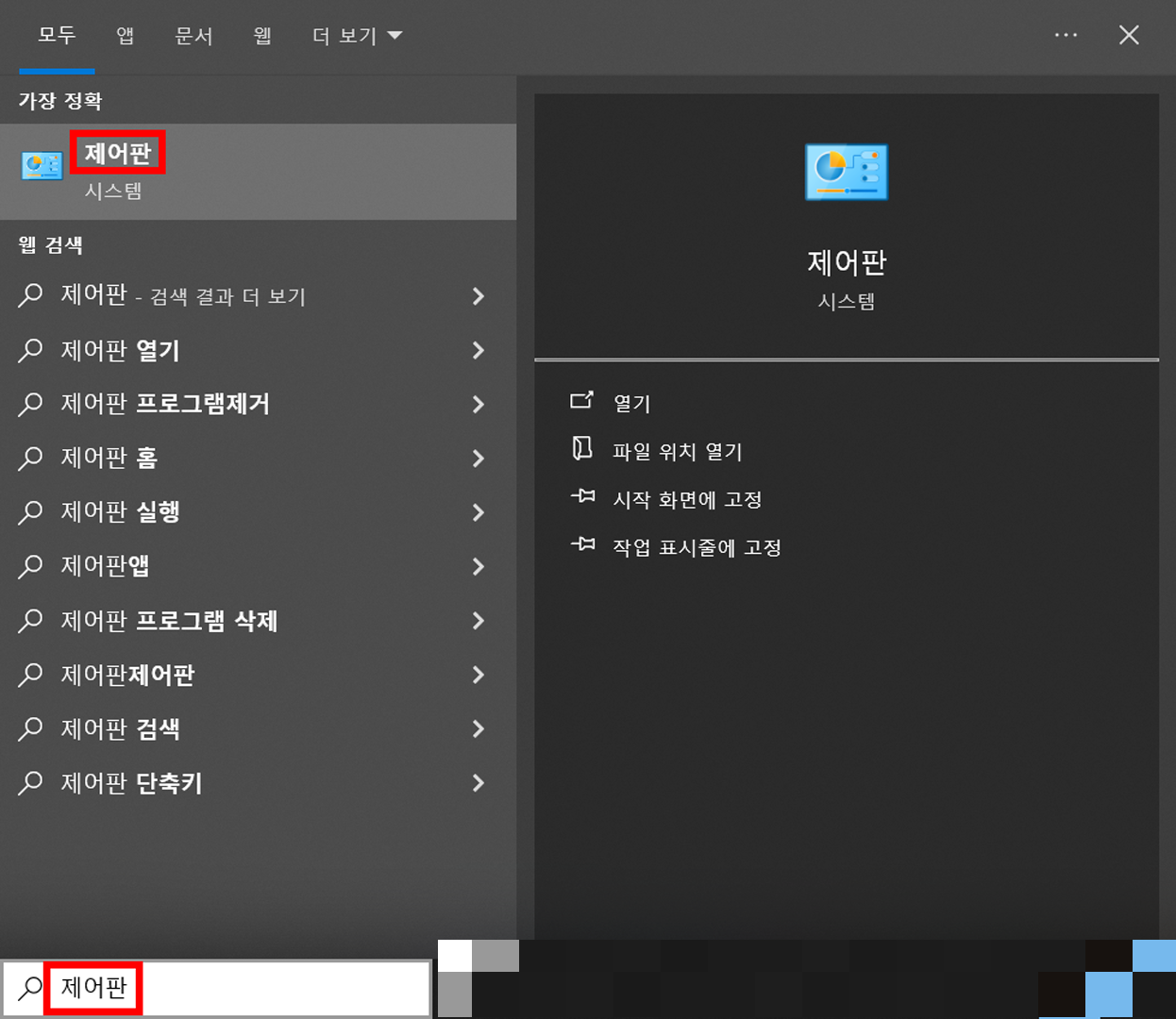Select web result 제어판 - 검색 결과 더 보기

[258, 296]
